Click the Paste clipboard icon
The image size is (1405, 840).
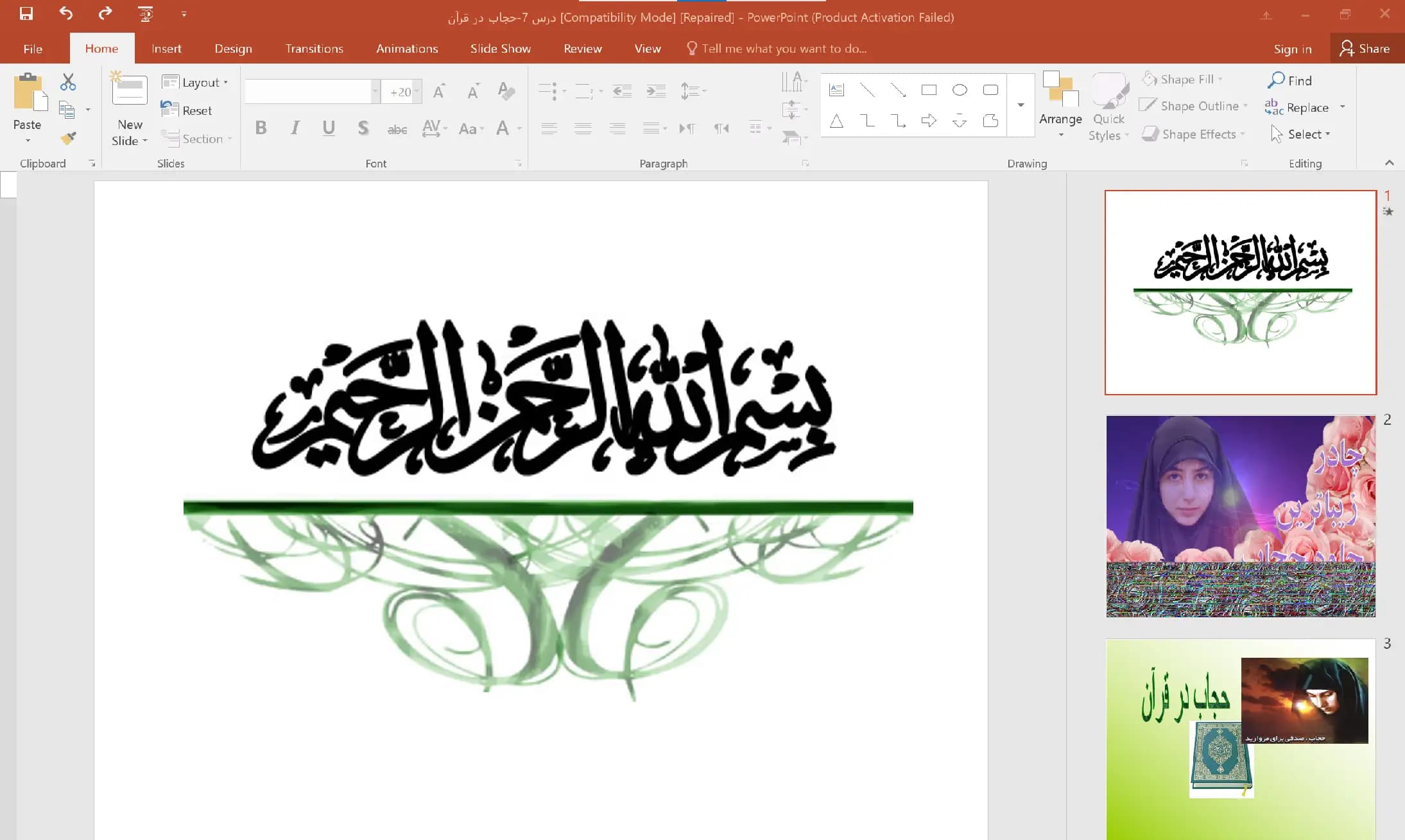(x=30, y=91)
